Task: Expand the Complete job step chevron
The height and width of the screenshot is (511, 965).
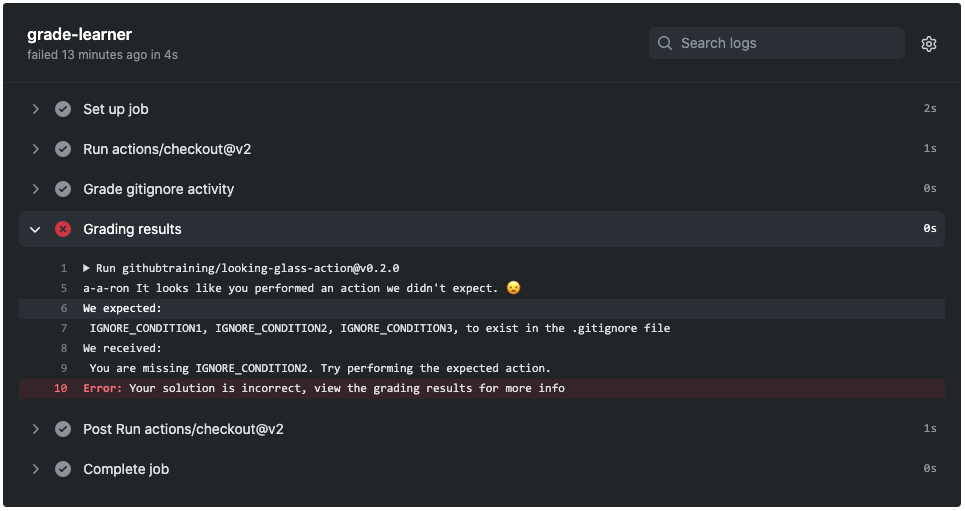Action: 36,469
